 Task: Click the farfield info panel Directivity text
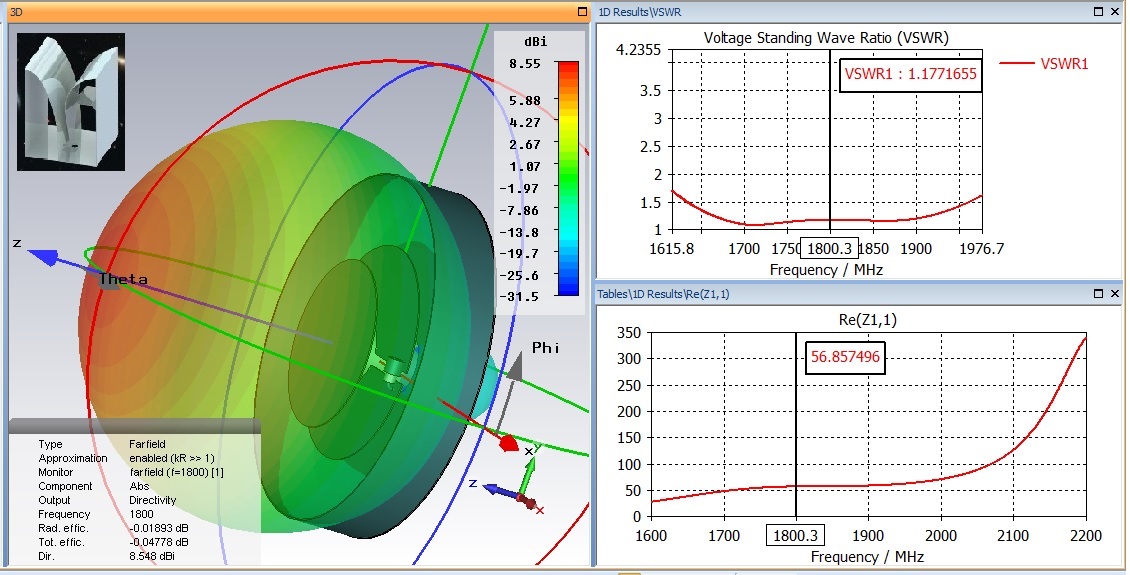tap(152, 500)
